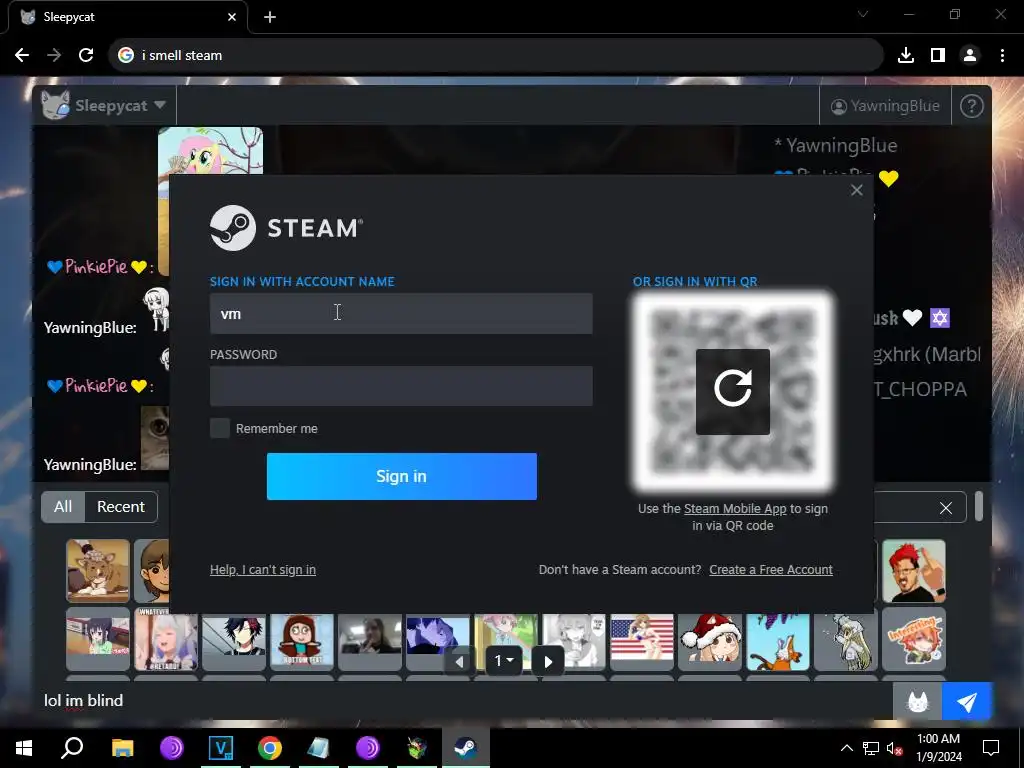The width and height of the screenshot is (1024, 768).
Task: Toggle the cat emote picker button
Action: coord(917,701)
